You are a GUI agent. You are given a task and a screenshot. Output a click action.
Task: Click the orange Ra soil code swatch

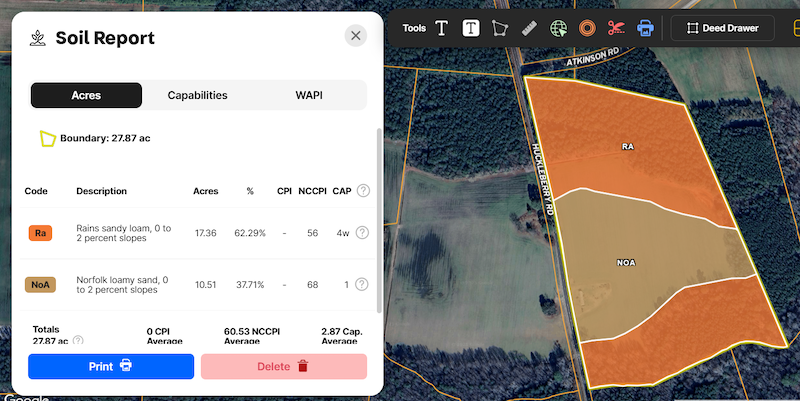pos(41,233)
